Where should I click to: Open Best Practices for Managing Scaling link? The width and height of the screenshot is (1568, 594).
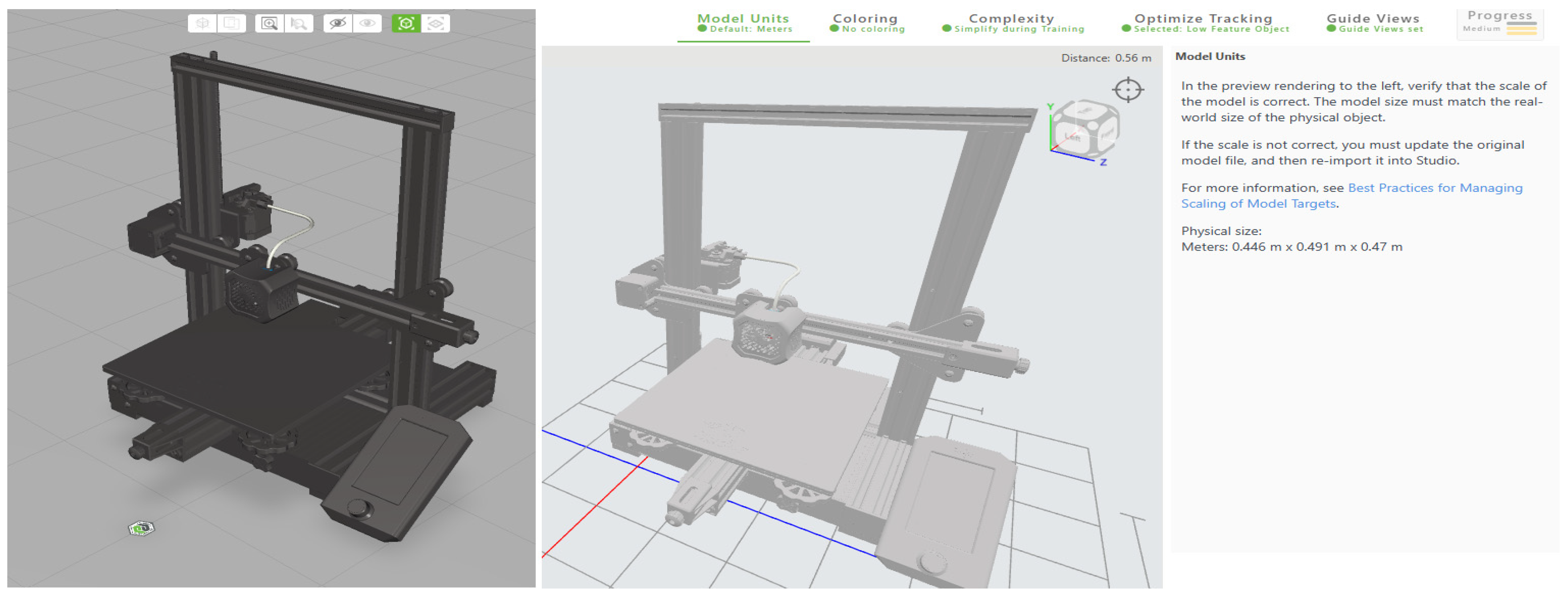[1435, 188]
